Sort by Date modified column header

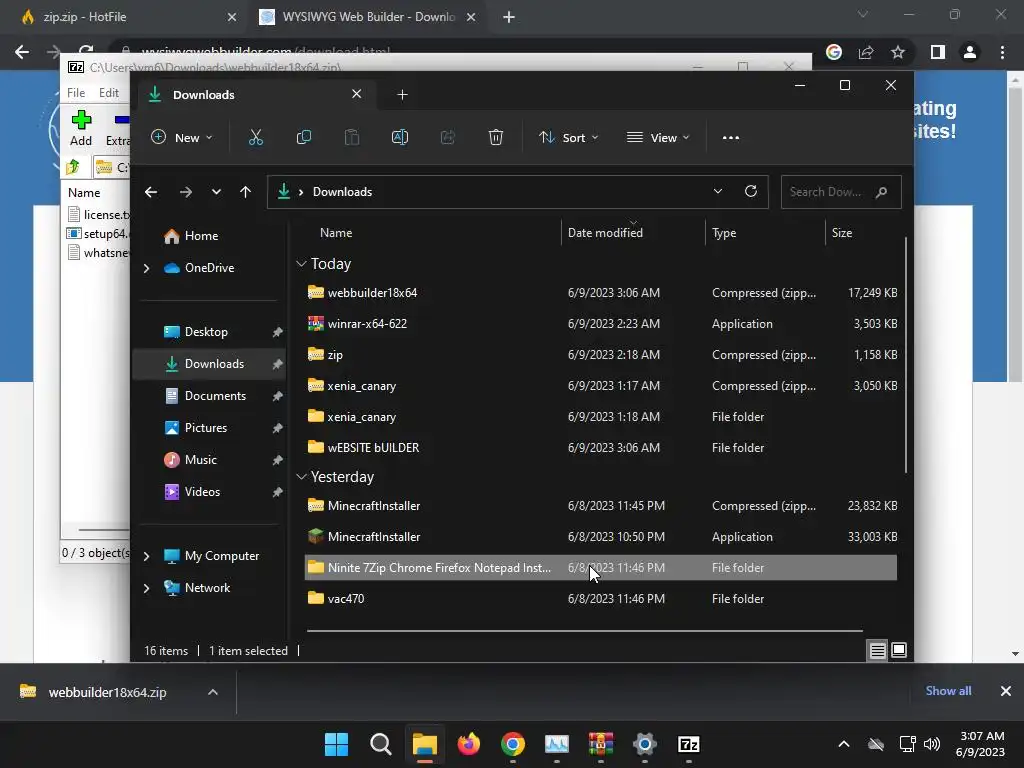tap(605, 233)
